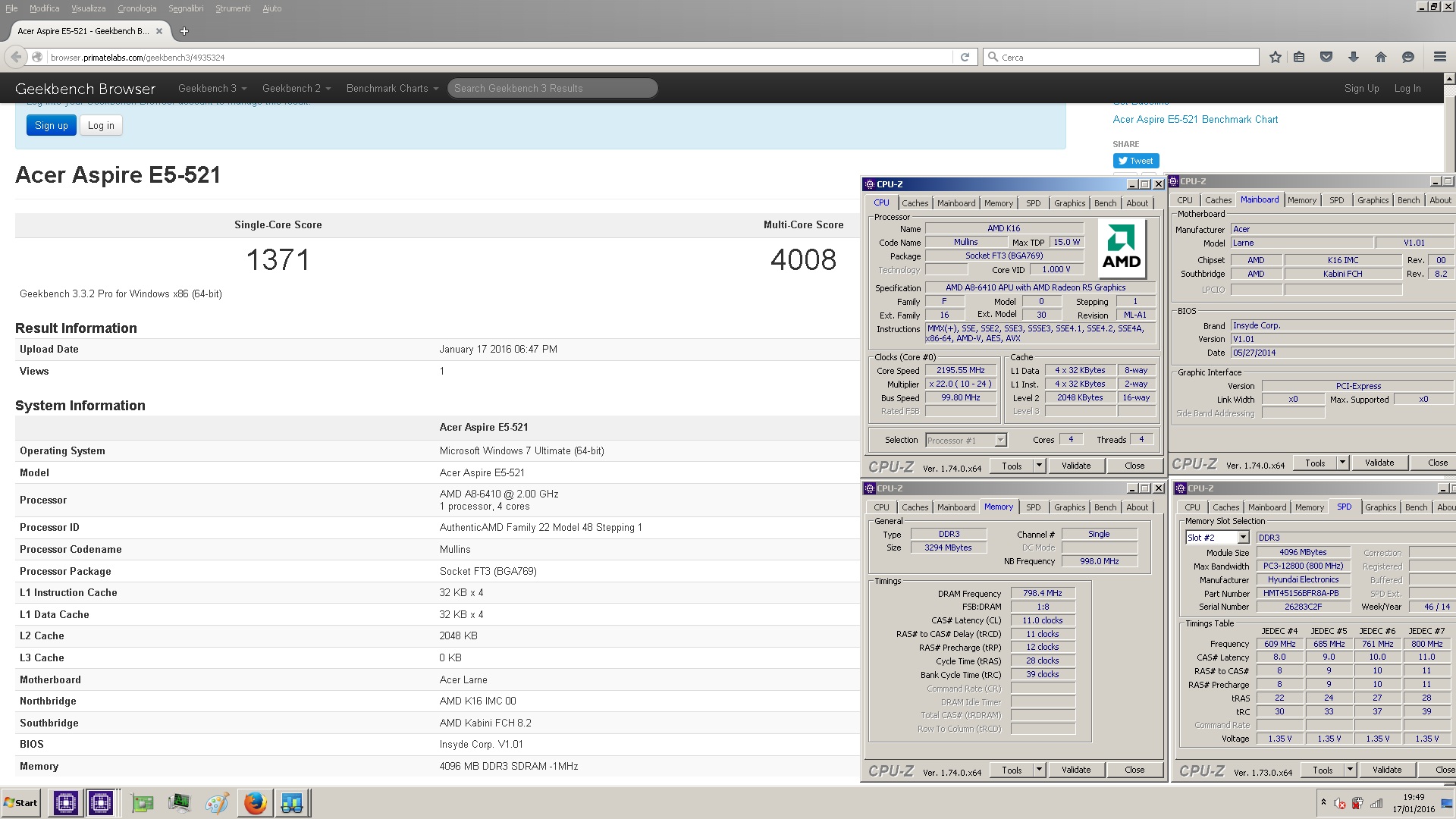The width and height of the screenshot is (1456, 819).
Task: Open the Cronologia menu
Action: click(x=136, y=8)
